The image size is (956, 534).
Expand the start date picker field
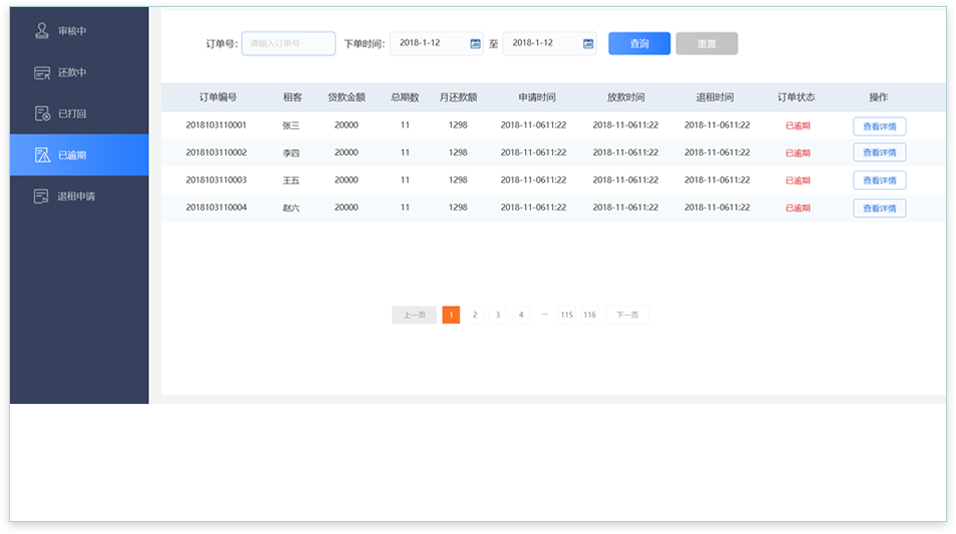428,44
